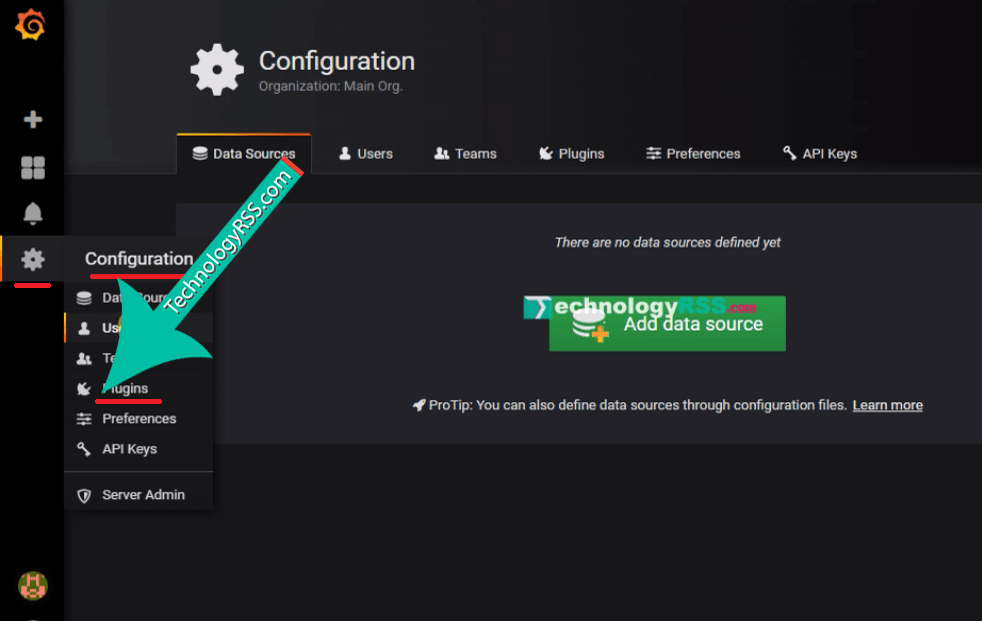Click the Preferences sliders icon in flyout menu
Screen dimensions: 982x621
point(84,419)
